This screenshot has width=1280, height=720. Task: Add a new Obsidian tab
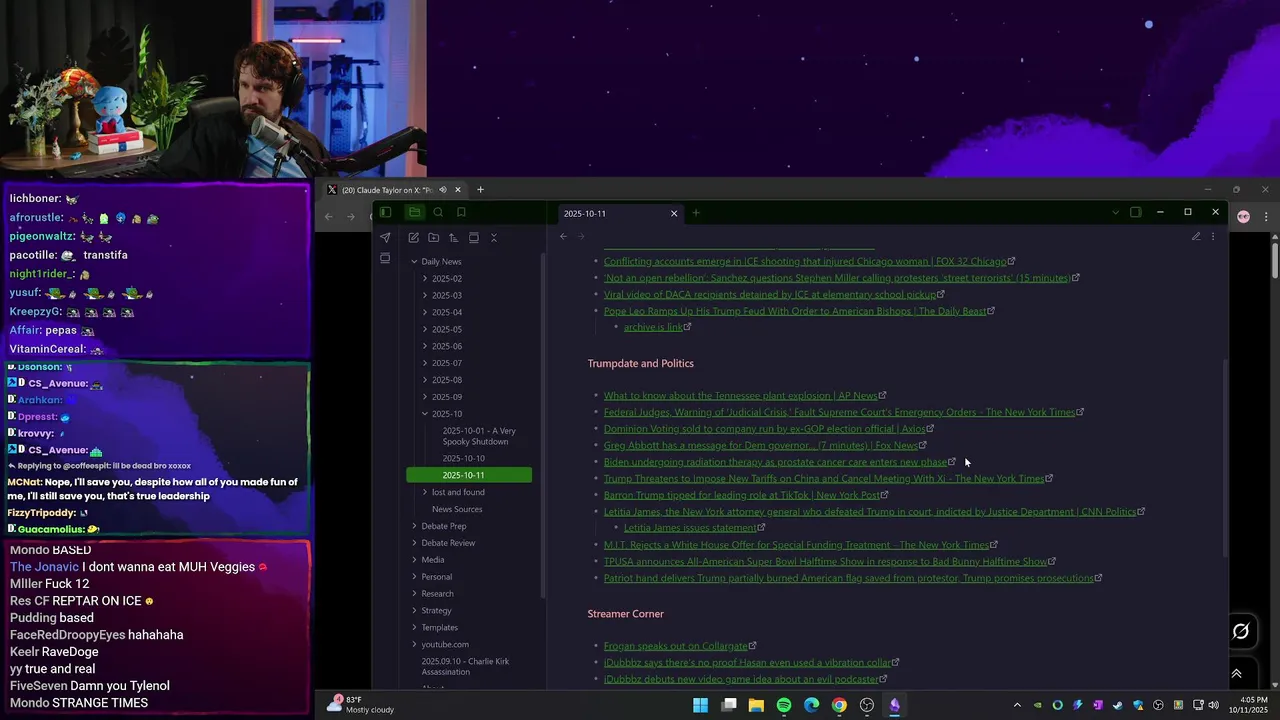pyautogui.click(x=696, y=212)
